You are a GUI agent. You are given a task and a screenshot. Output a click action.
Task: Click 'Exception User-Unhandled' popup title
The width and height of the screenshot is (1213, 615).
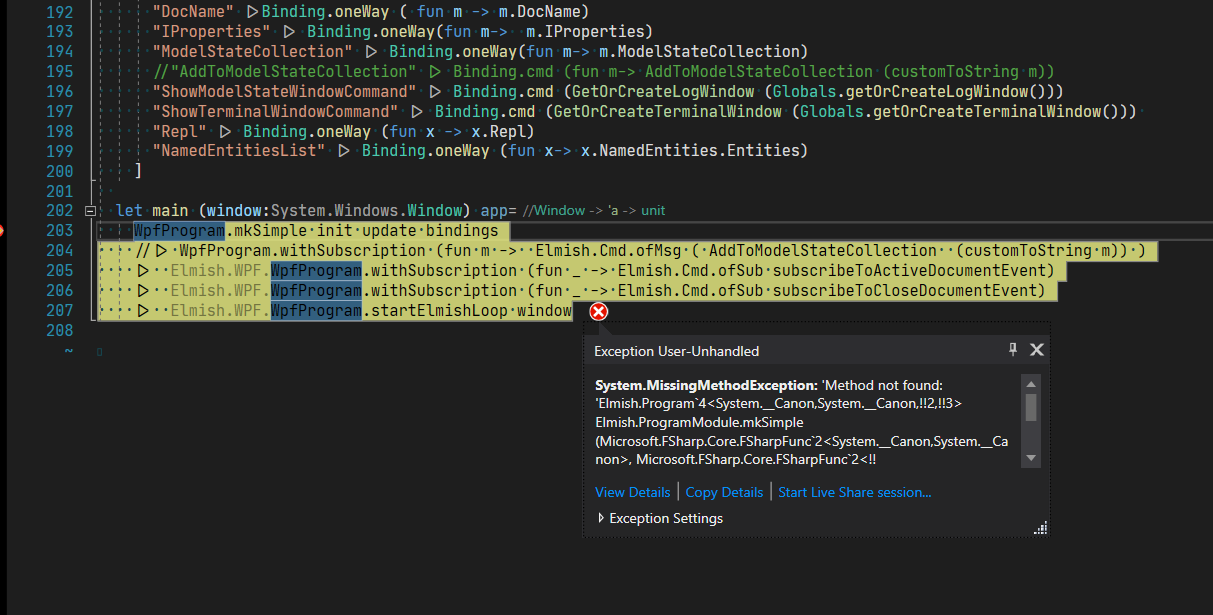coord(676,351)
